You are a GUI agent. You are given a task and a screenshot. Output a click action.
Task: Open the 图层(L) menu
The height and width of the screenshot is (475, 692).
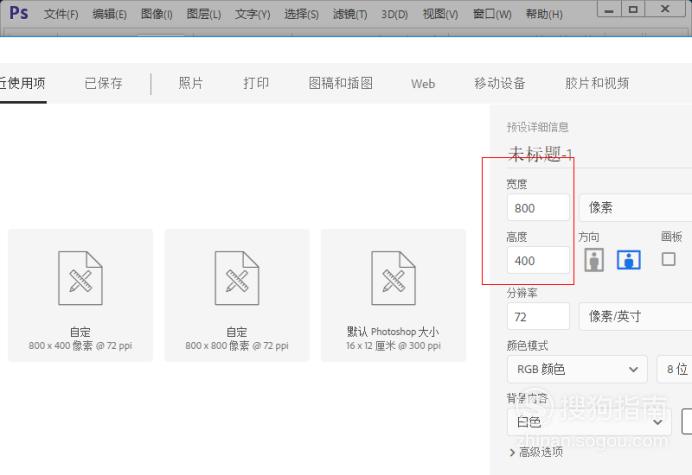tap(204, 14)
